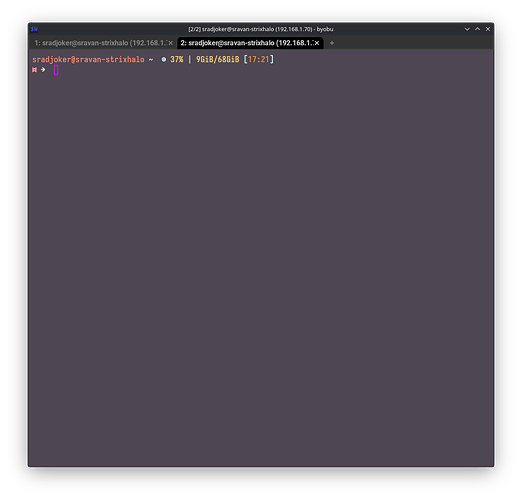Screen dimensions: 522x500
Task: Click the 37% usage indicator
Action: point(177,60)
